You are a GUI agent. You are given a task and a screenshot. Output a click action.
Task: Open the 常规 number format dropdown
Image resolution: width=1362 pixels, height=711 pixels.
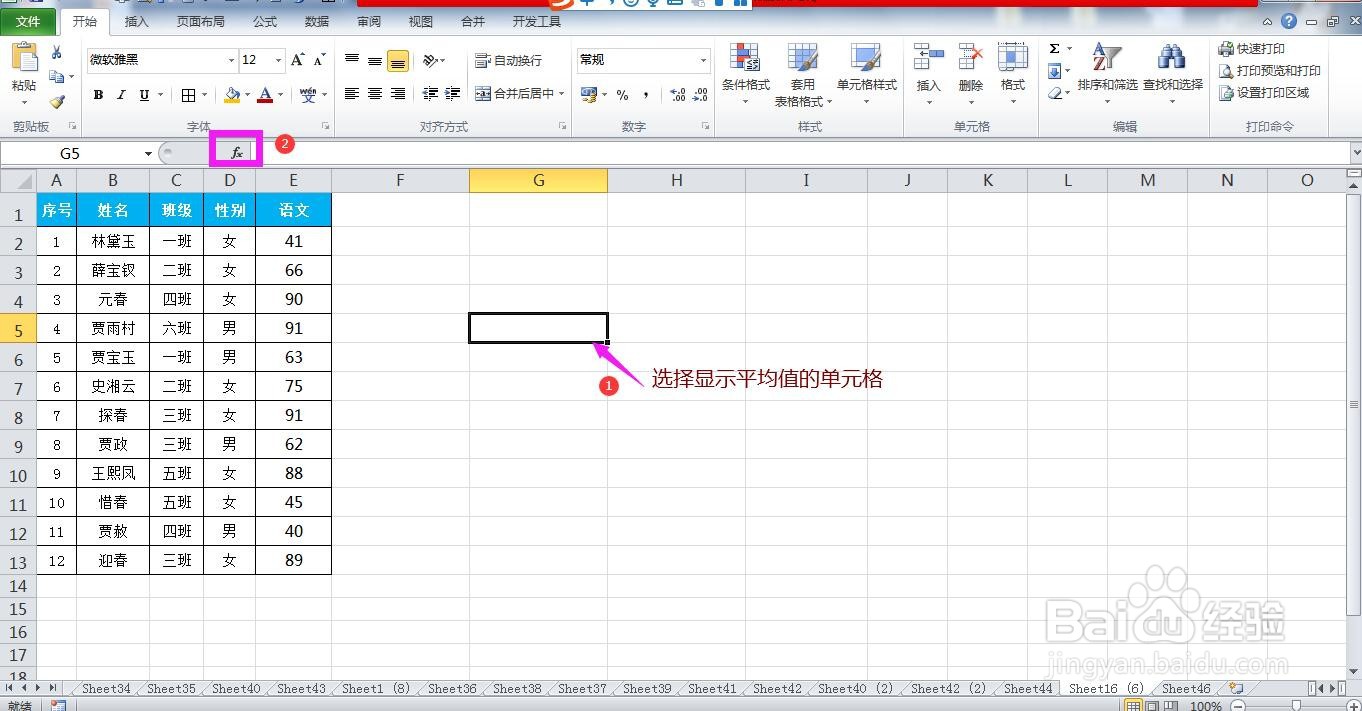click(x=705, y=59)
